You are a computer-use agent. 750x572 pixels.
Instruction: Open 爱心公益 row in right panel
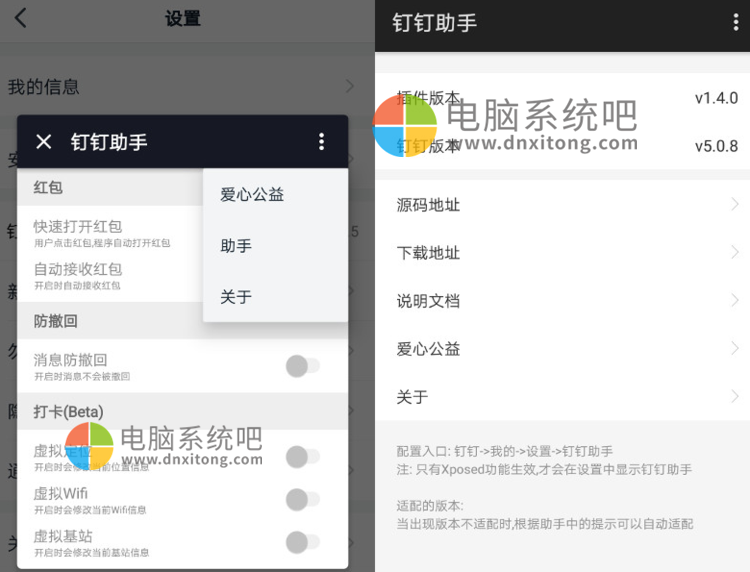pyautogui.click(x=562, y=349)
